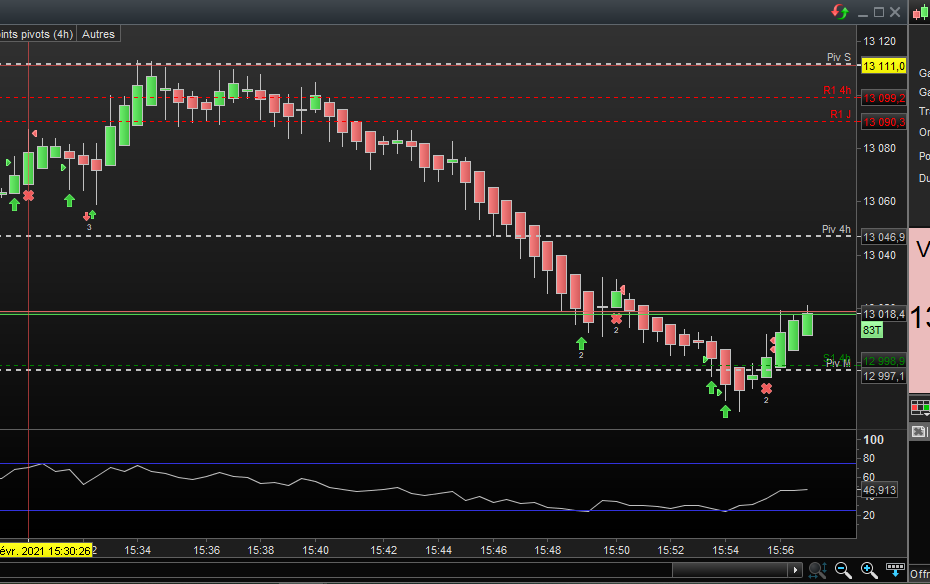930x584 pixels.
Task: Click the green 12 998,9 price label
Action: point(884,361)
